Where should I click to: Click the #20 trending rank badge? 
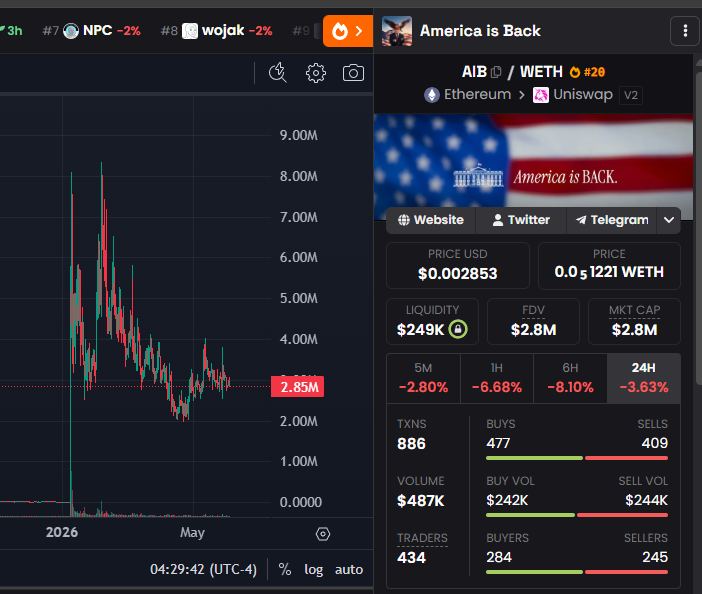coord(587,72)
